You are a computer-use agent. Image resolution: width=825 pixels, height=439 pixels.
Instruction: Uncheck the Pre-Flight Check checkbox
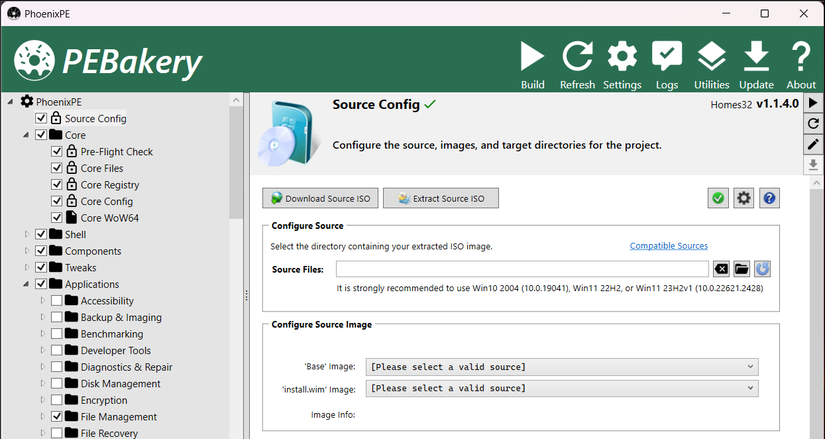point(57,152)
